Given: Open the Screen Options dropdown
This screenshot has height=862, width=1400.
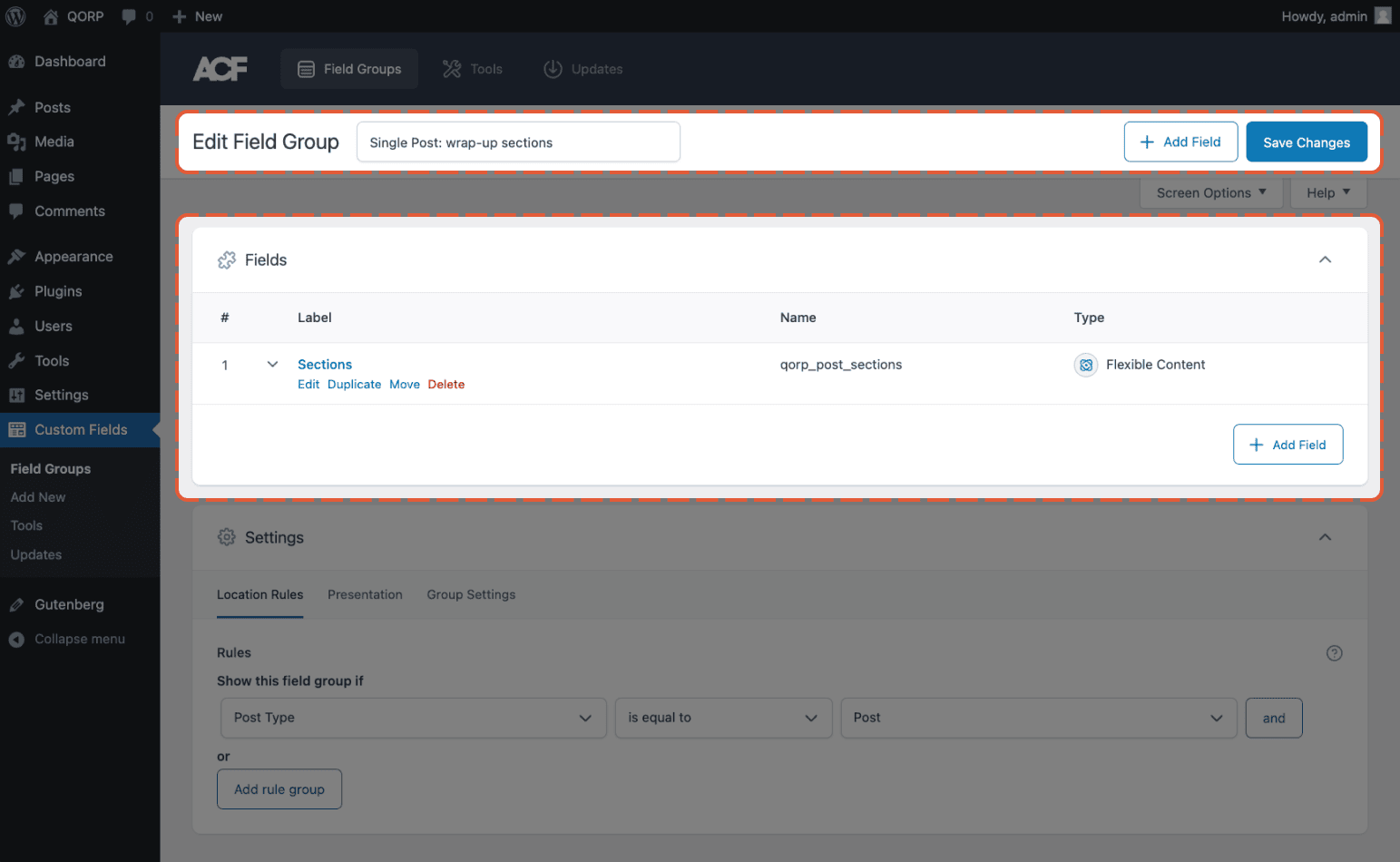Looking at the screenshot, I should coord(1210,192).
